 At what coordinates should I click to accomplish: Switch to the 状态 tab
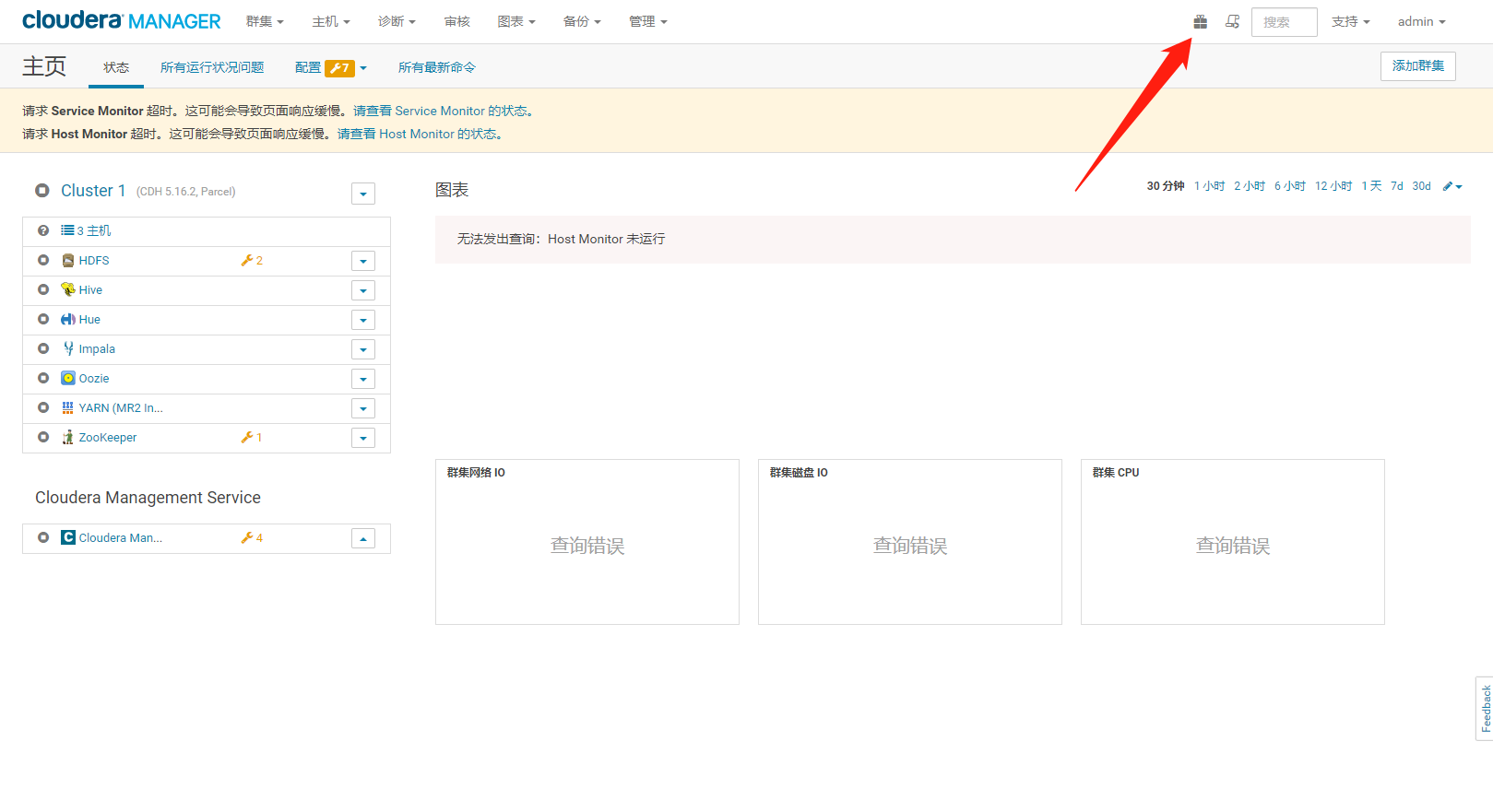coord(116,67)
